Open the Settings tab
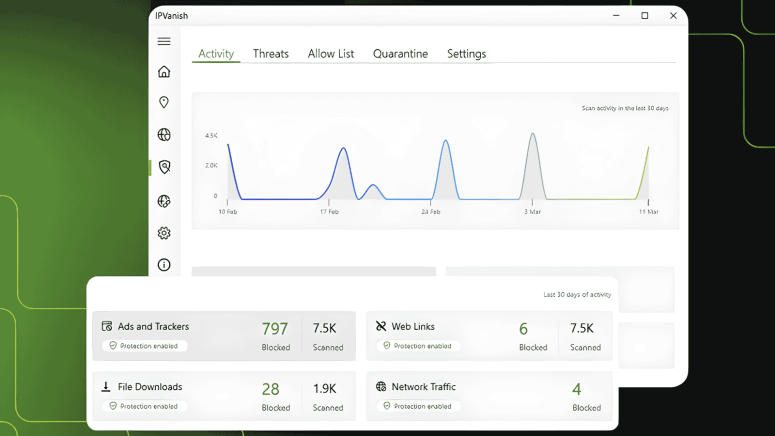 (x=466, y=54)
